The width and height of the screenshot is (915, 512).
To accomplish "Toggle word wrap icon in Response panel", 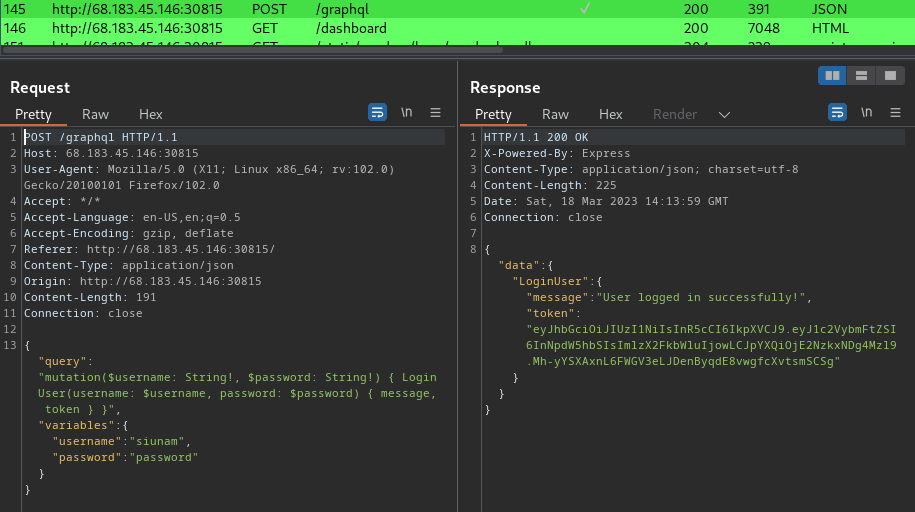I will pyautogui.click(x=837, y=112).
